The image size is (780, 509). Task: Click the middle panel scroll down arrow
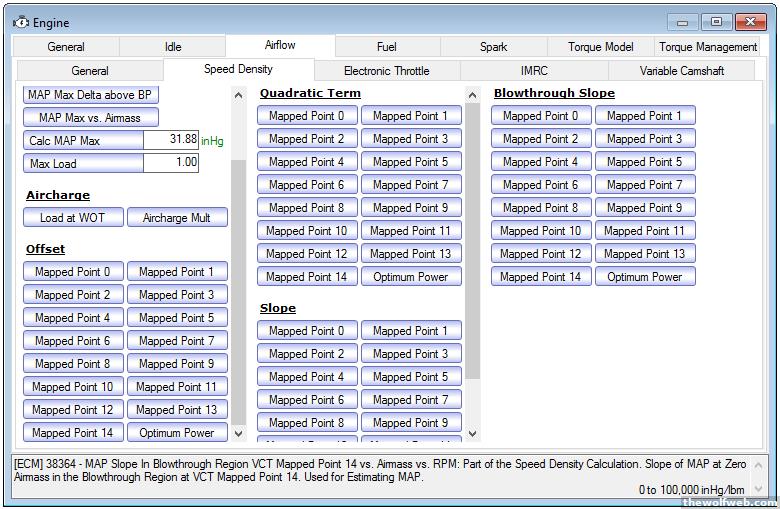pyautogui.click(x=473, y=434)
